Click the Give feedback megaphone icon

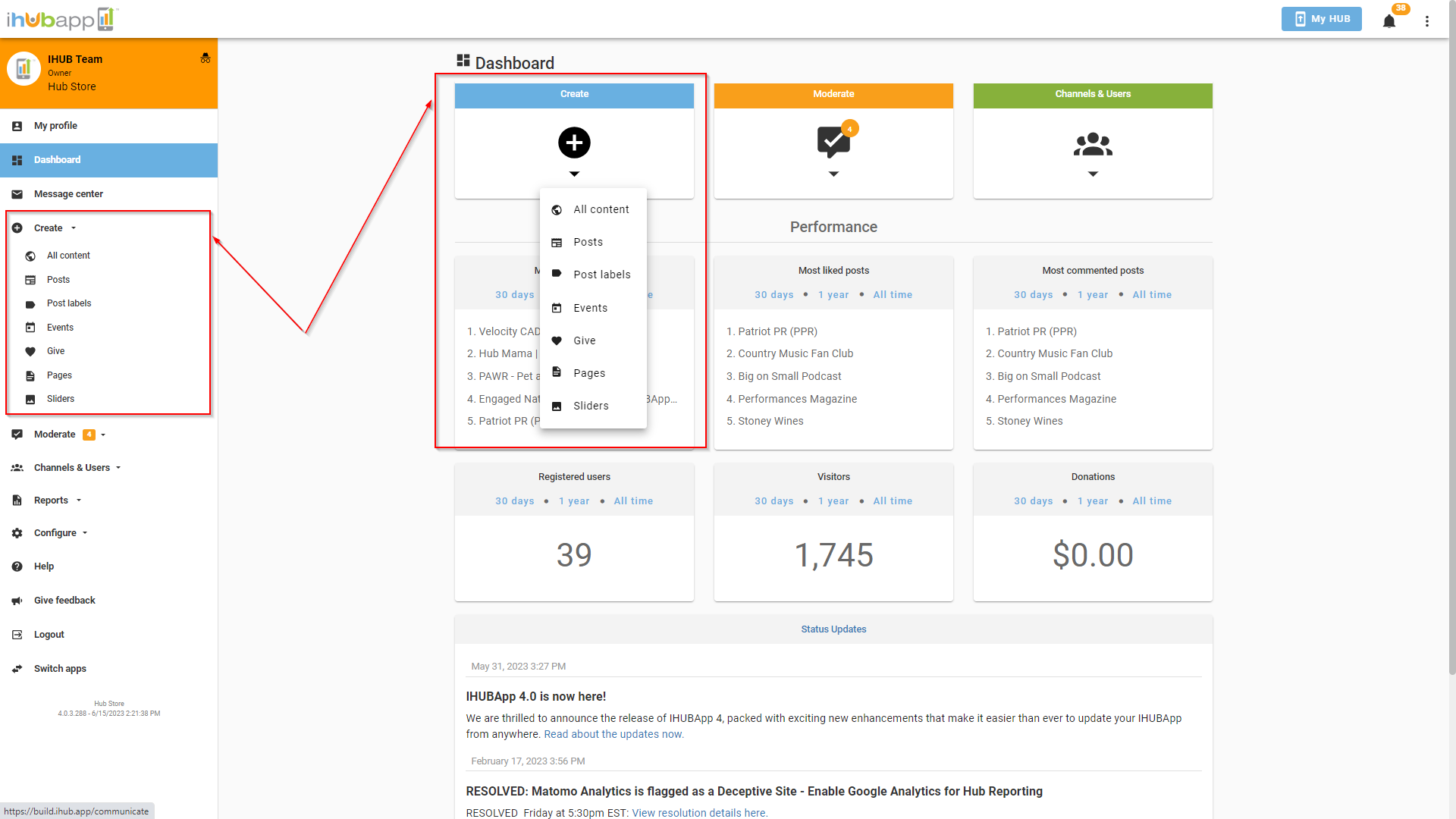(x=17, y=601)
